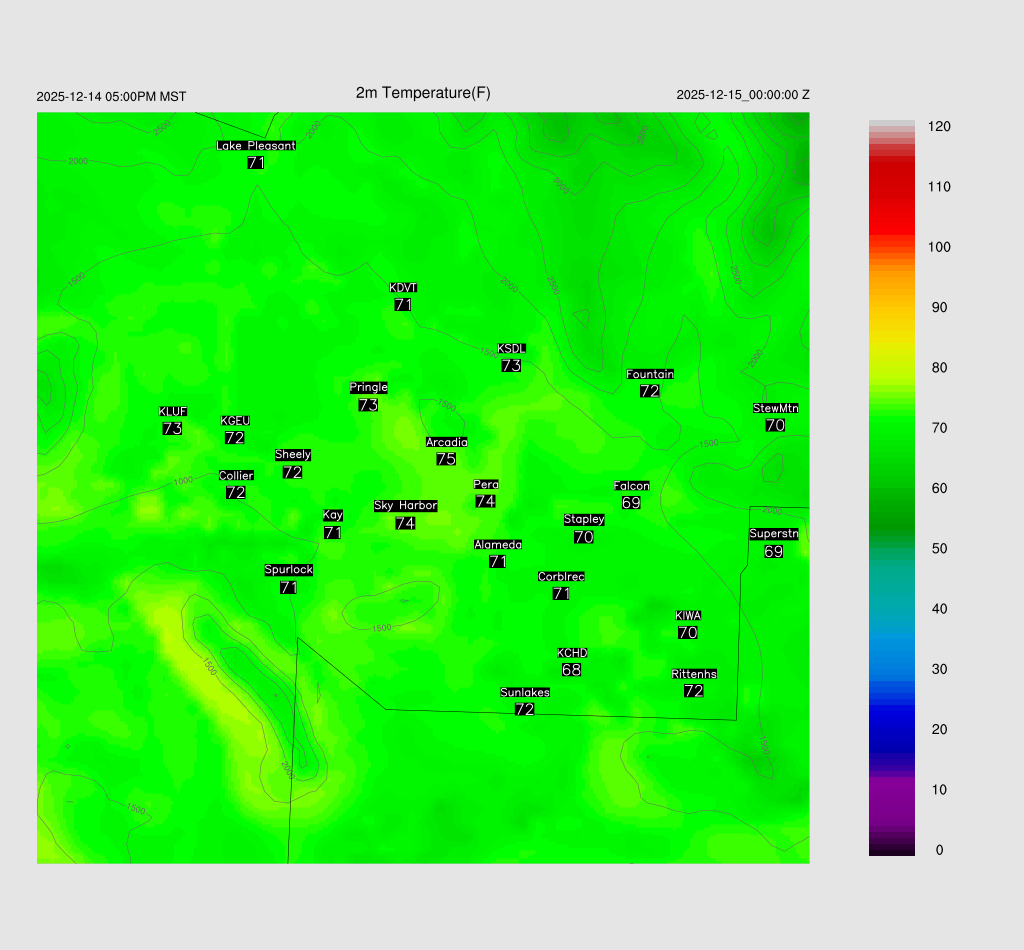Select the KSDL station label
The width and height of the screenshot is (1024, 950).
[x=511, y=349]
